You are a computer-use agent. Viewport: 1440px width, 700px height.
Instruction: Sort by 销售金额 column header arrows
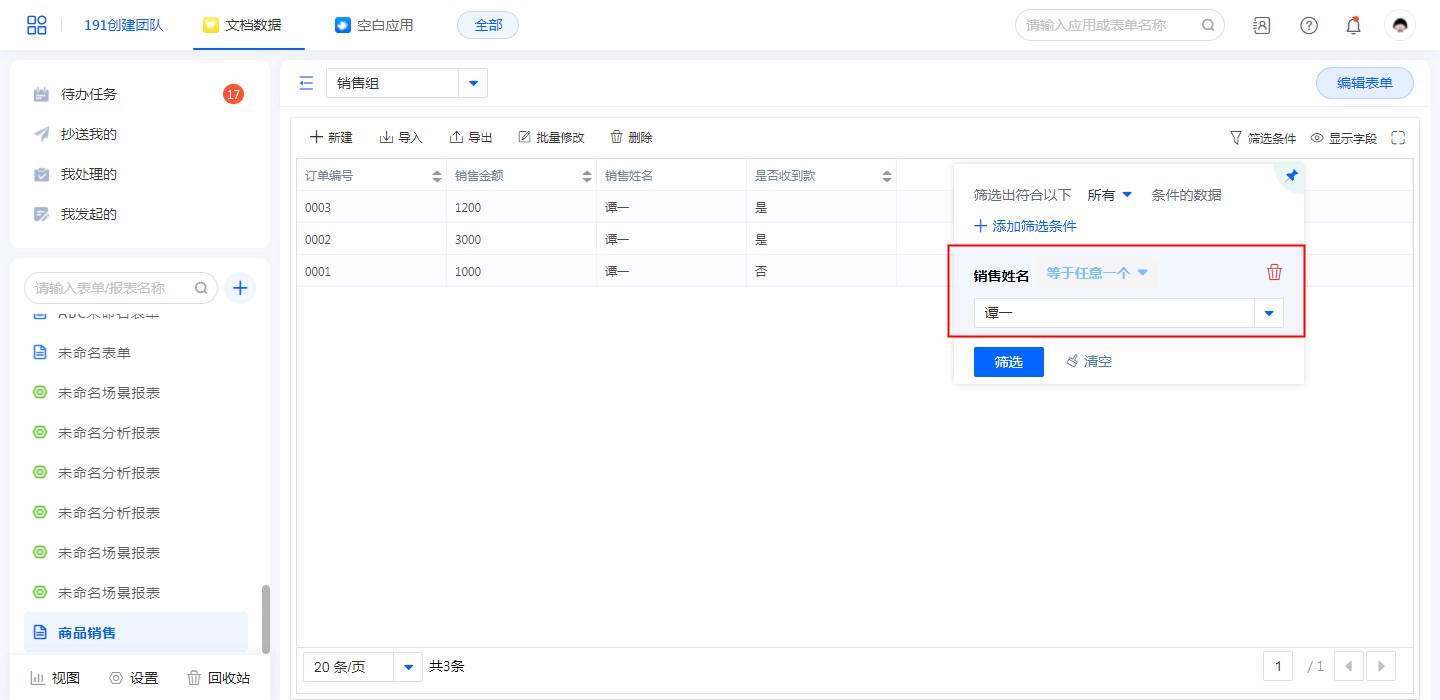point(586,176)
